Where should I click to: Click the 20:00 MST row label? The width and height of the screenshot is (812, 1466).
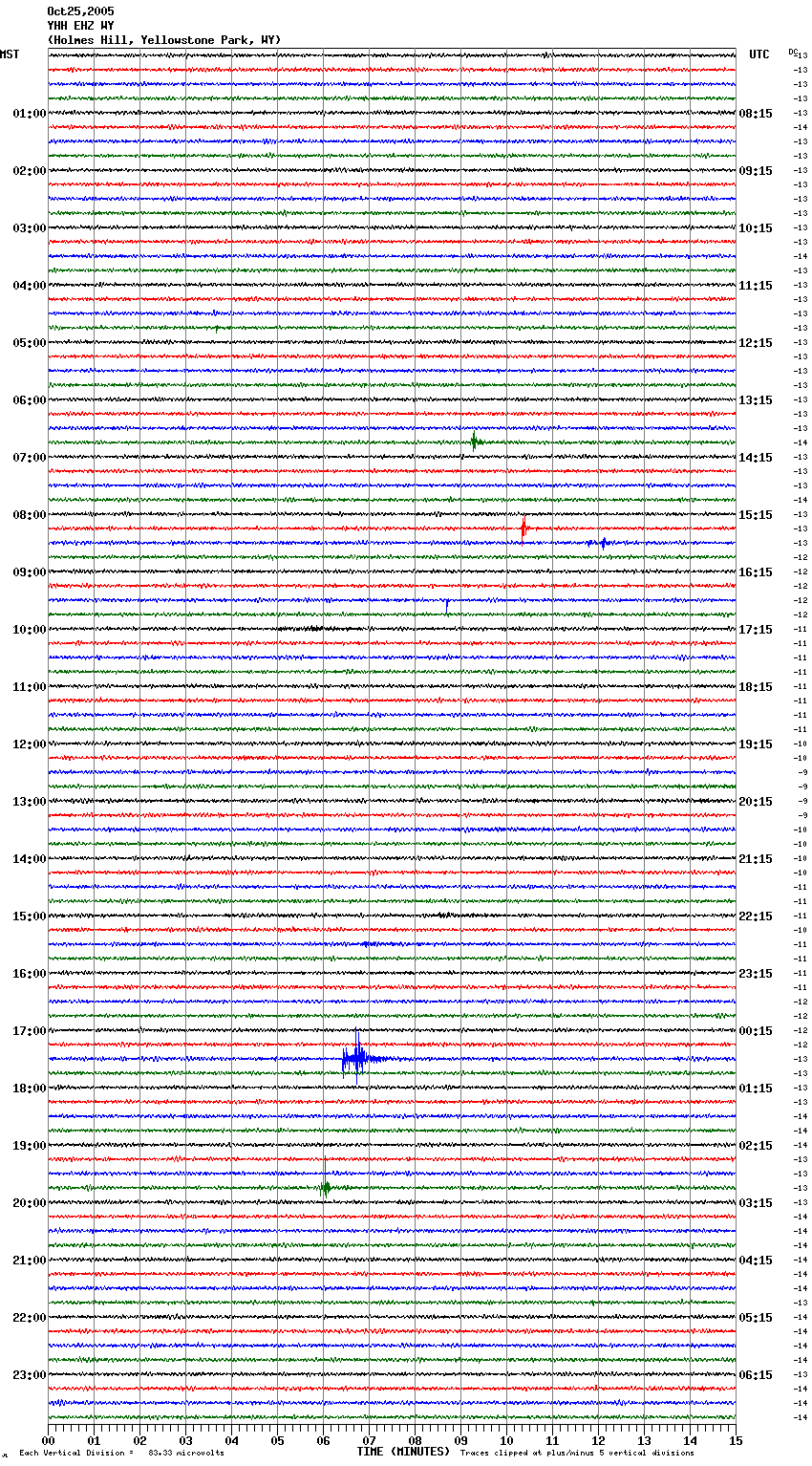click(29, 1203)
